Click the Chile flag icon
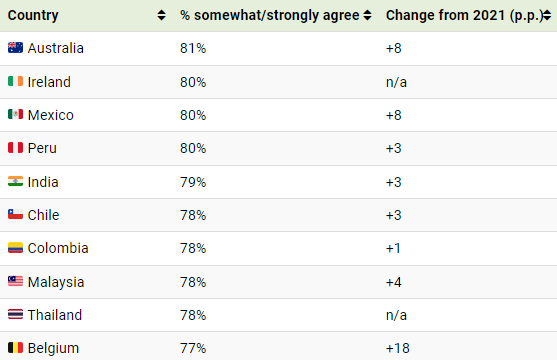 (x=15, y=215)
